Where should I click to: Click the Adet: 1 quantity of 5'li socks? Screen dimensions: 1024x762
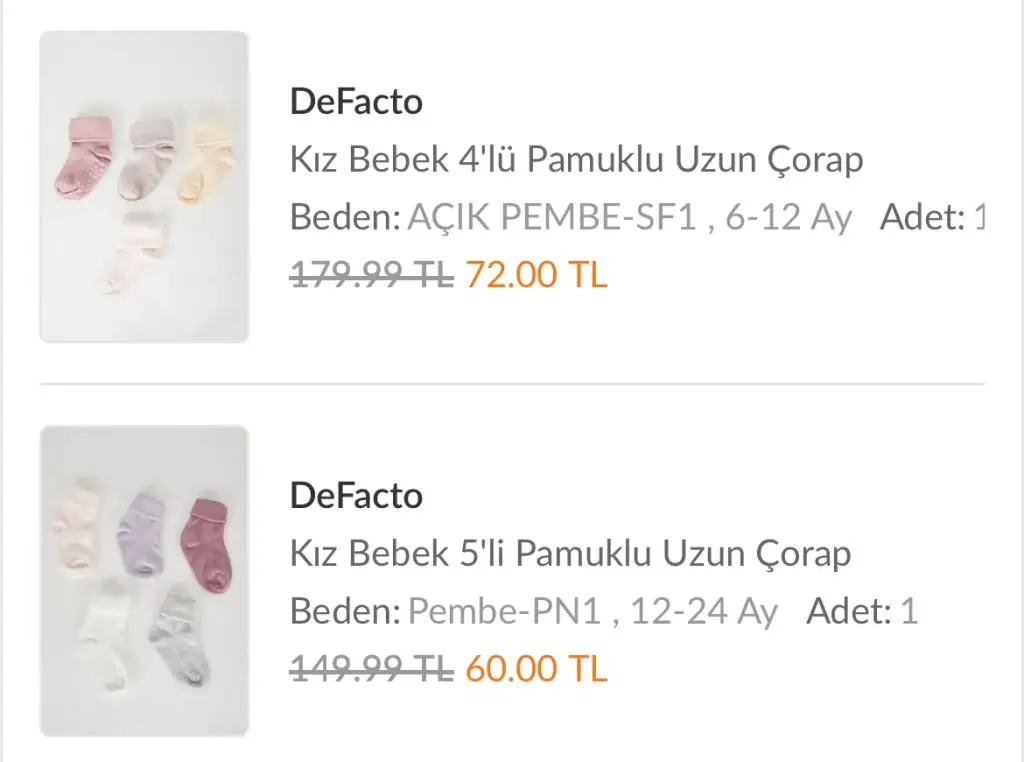pos(862,611)
